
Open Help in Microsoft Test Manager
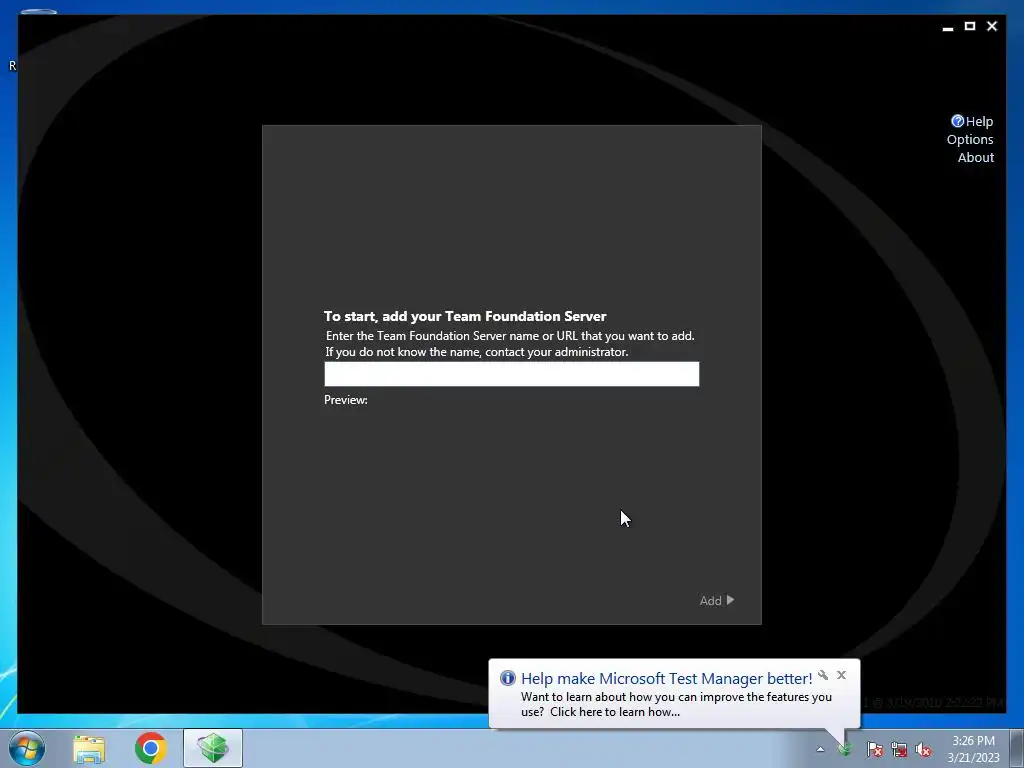tap(979, 121)
